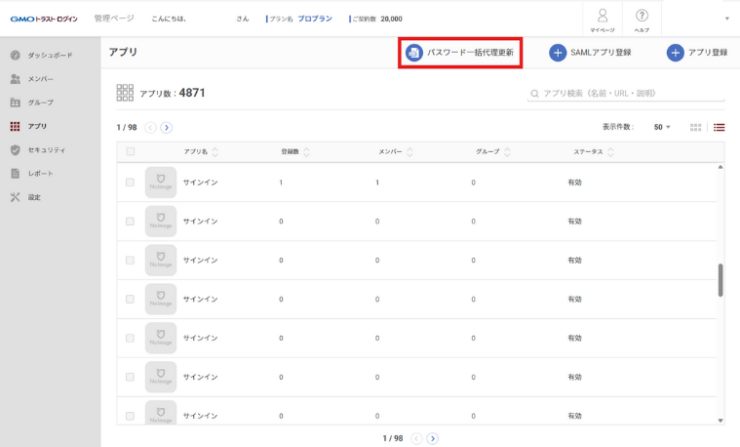Switch to list view icon
740x447 pixels.
pos(718,128)
